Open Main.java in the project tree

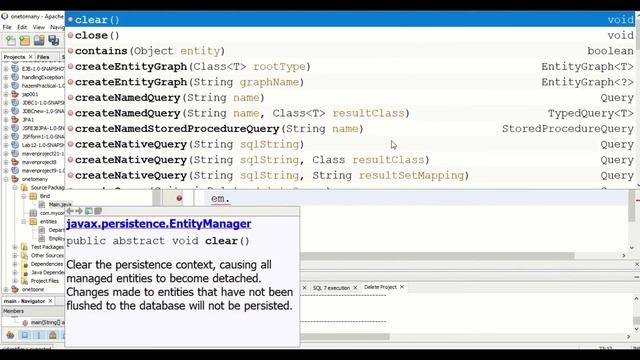60,204
